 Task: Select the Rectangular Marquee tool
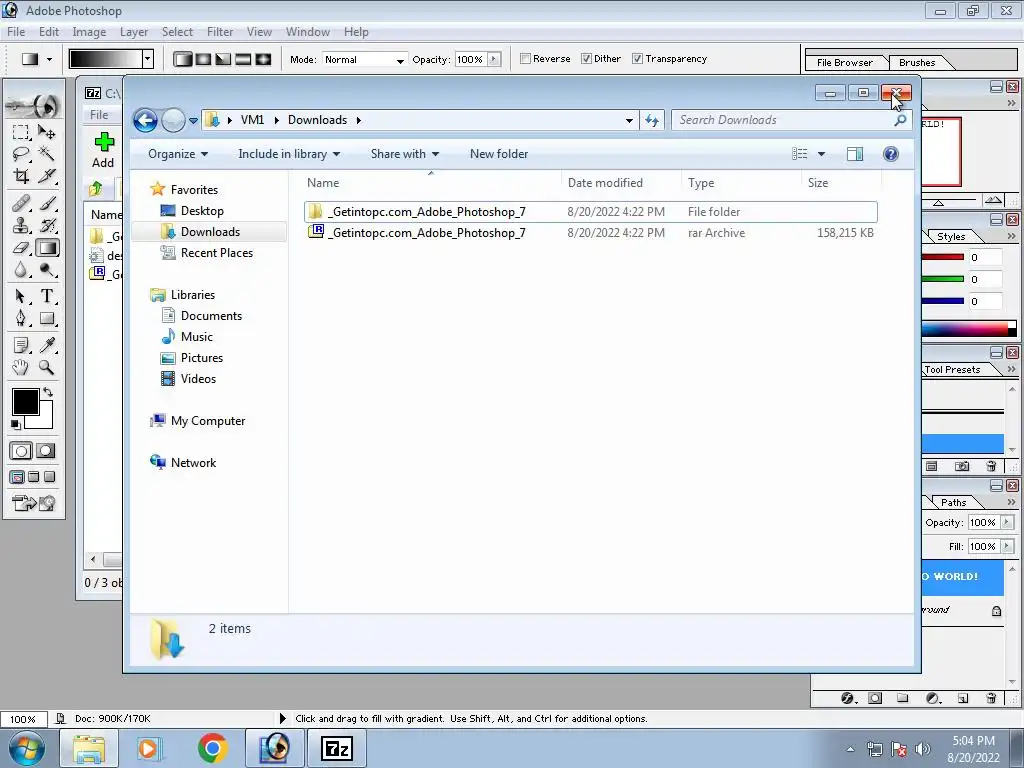[21, 133]
